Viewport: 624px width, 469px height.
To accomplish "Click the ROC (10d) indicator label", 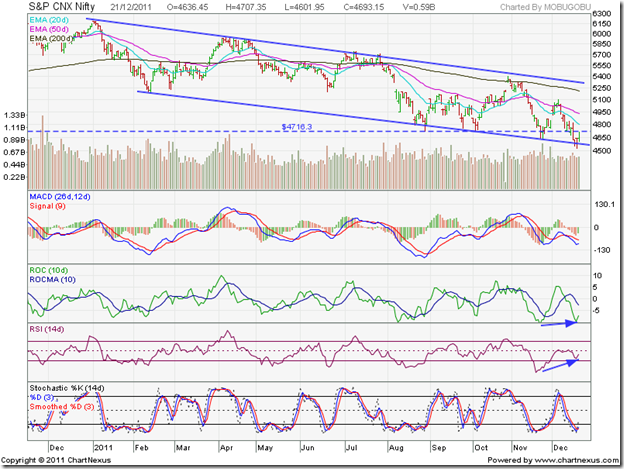I will point(49,271).
